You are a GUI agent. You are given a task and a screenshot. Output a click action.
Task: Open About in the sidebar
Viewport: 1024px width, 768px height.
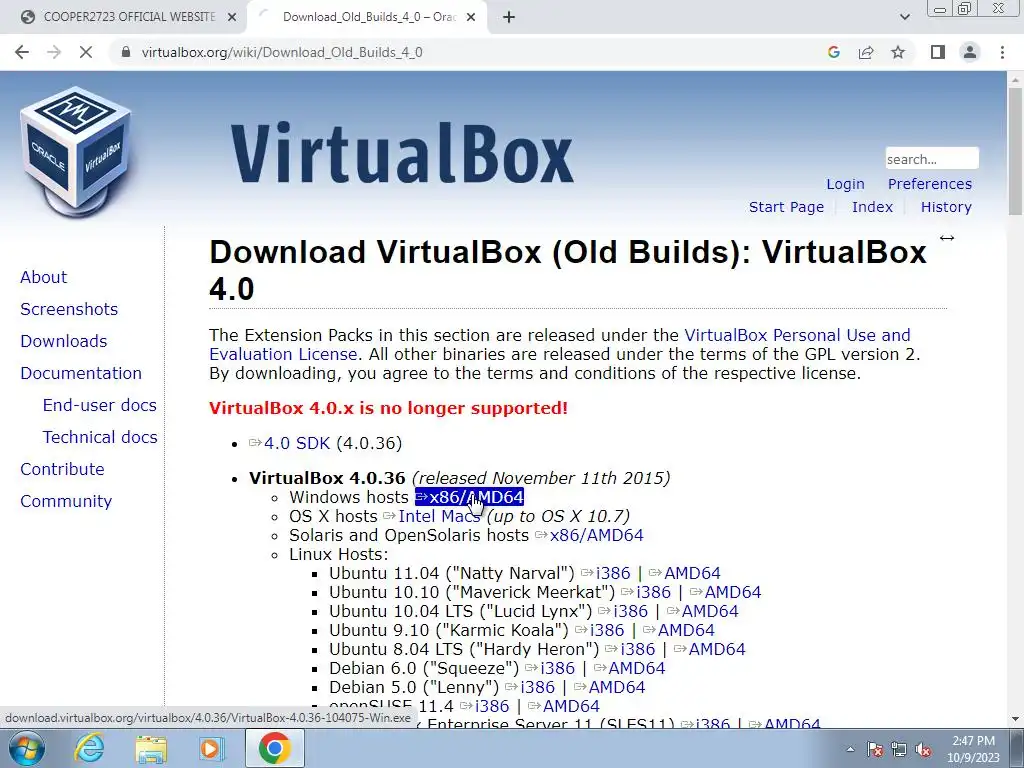pyautogui.click(x=43, y=277)
